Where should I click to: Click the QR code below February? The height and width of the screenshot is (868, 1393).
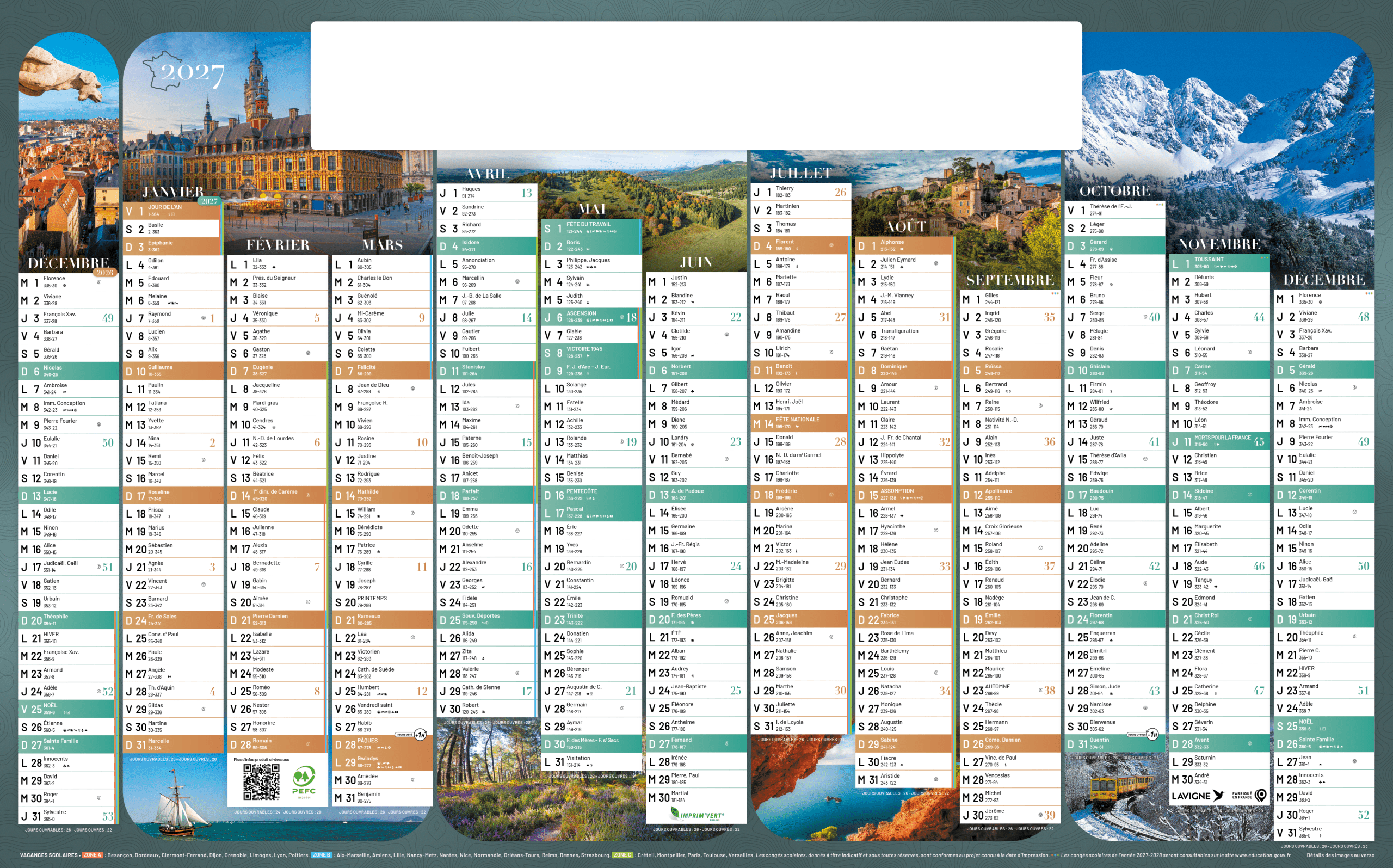click(x=261, y=782)
